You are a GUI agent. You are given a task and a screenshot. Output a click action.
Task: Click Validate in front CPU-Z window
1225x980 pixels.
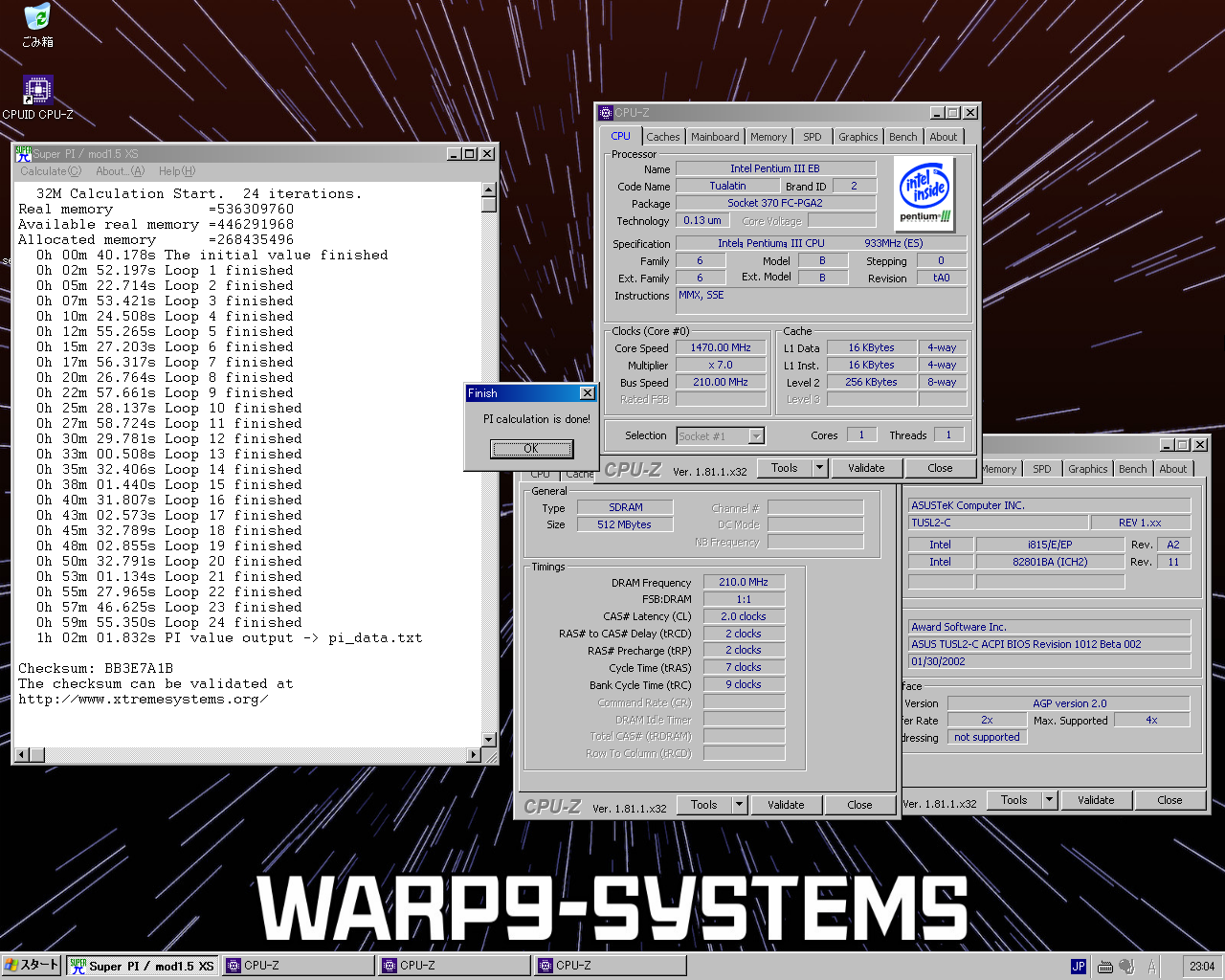tap(866, 468)
